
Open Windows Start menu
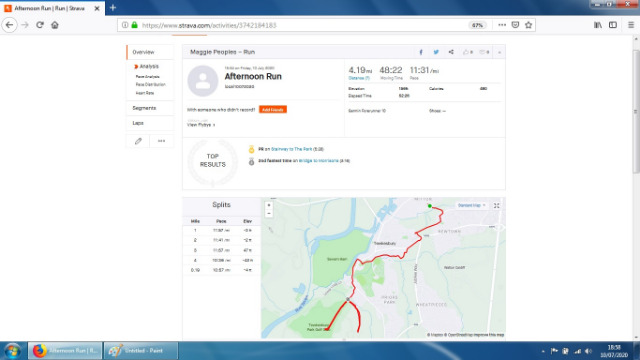(13, 351)
